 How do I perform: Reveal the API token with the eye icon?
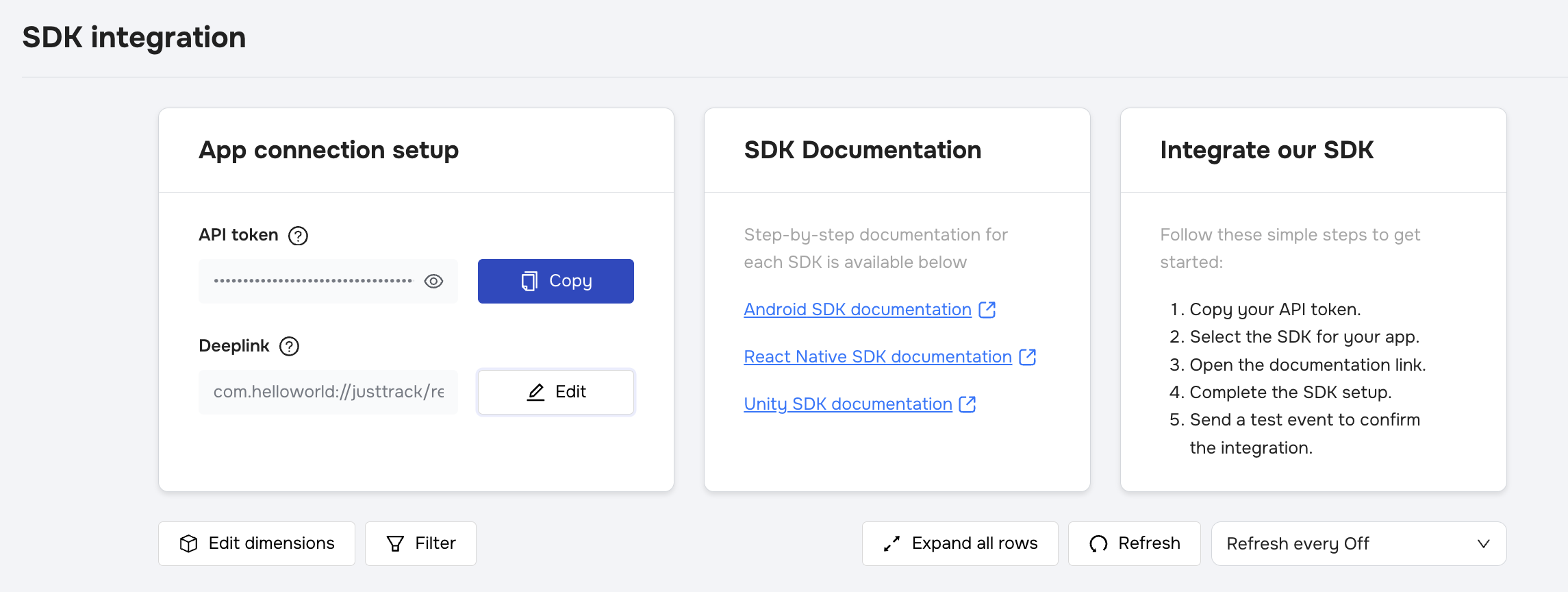point(433,282)
